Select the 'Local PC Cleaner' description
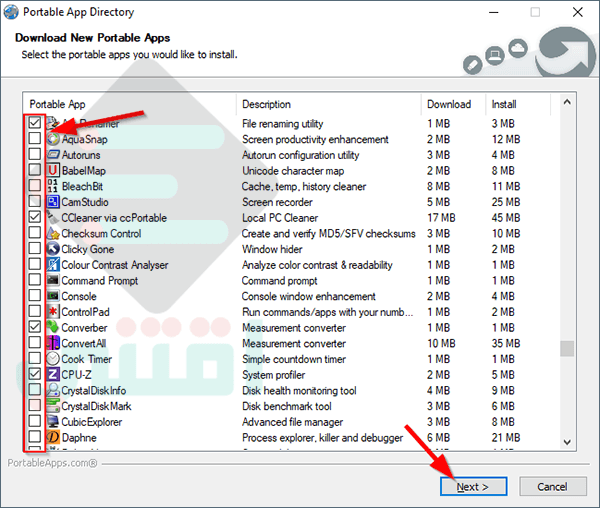Image resolution: width=600 pixels, height=508 pixels. [280, 218]
